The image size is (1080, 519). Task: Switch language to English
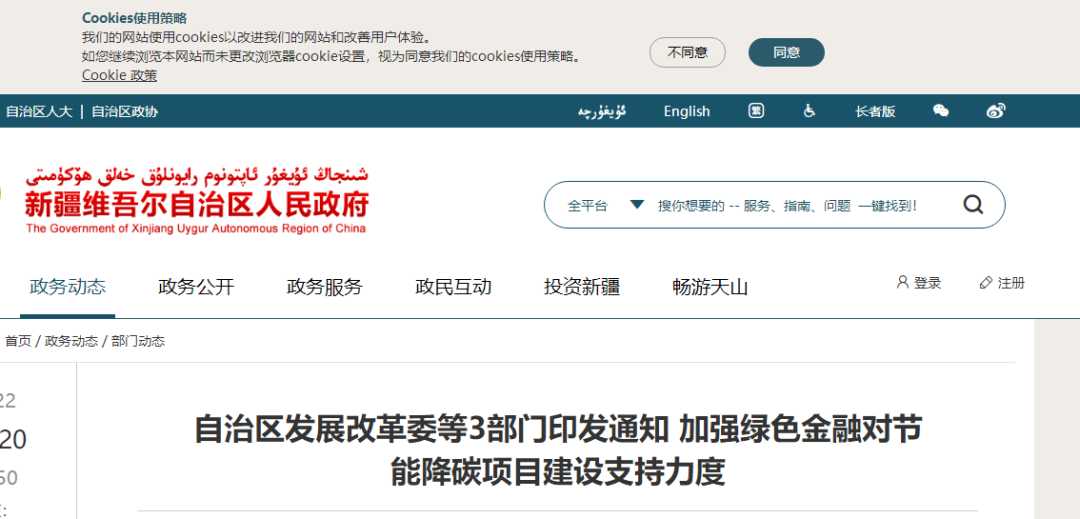point(686,111)
